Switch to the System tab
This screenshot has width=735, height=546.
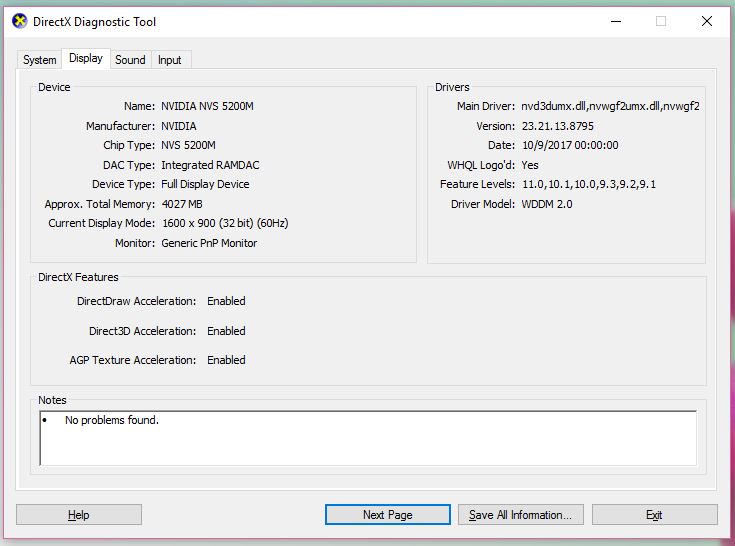click(x=40, y=60)
